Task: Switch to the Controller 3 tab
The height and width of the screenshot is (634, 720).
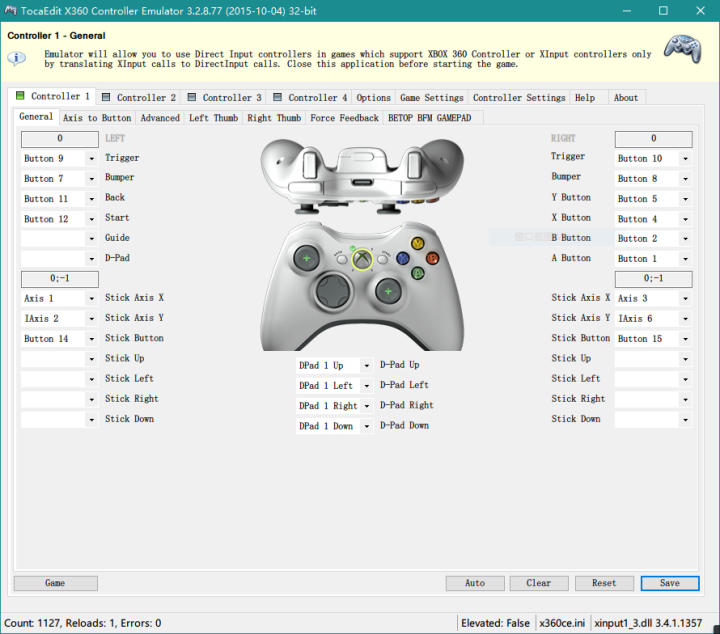Action: tap(225, 97)
